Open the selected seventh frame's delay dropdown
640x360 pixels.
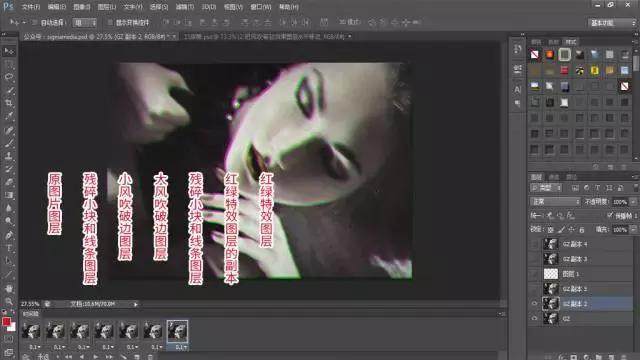[x=181, y=347]
